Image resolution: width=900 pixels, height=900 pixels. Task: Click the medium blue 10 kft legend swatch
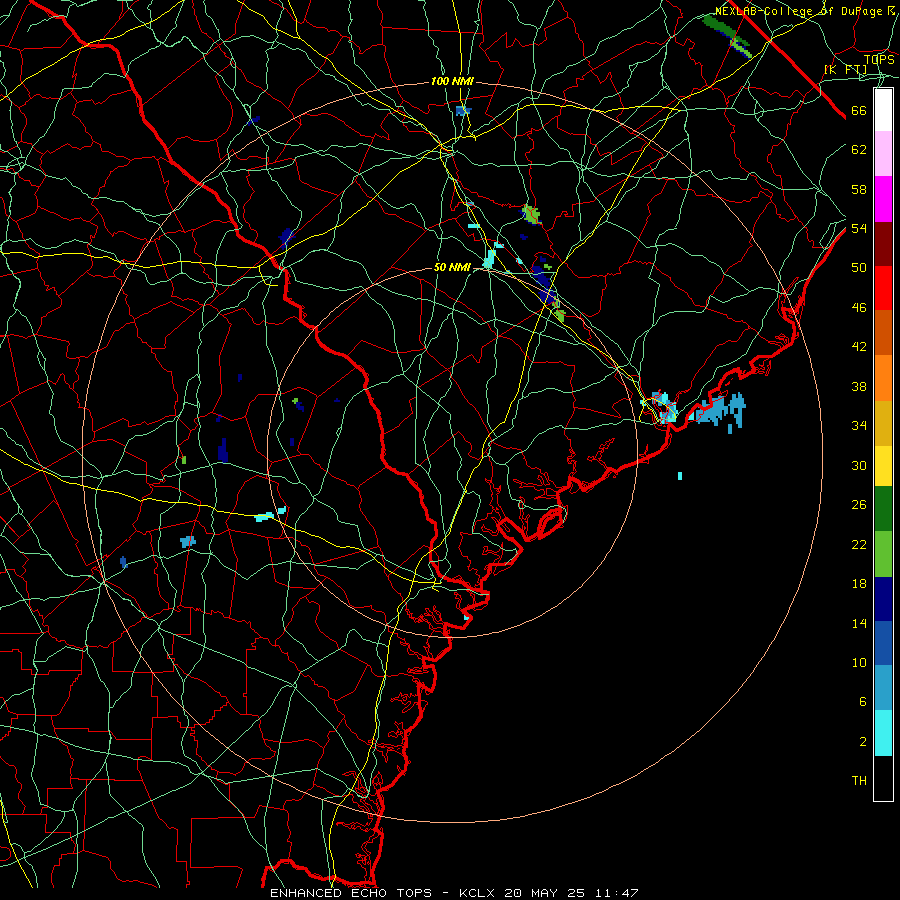pos(883,643)
